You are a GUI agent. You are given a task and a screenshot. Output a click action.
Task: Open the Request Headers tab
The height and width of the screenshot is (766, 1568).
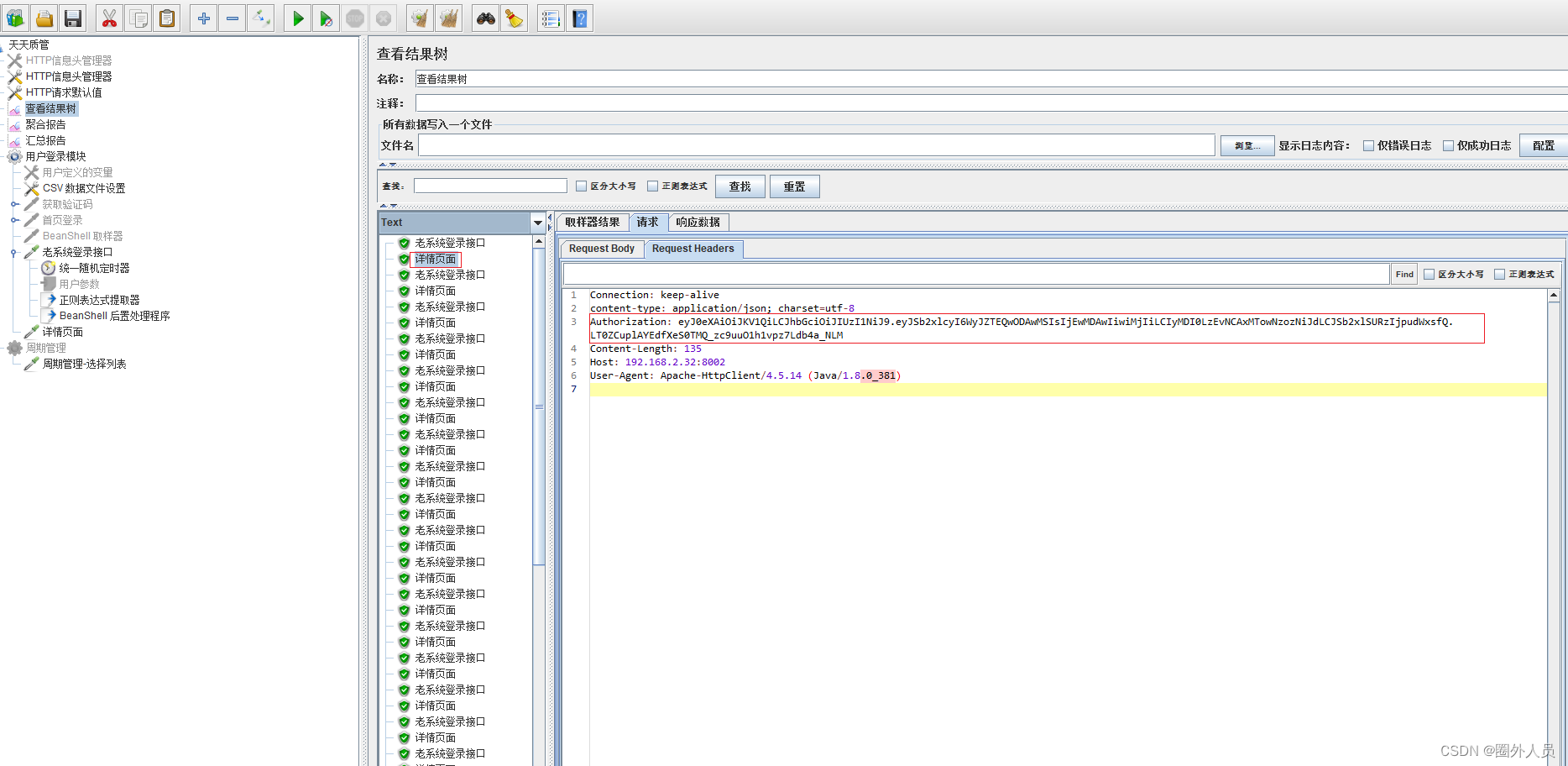(693, 249)
